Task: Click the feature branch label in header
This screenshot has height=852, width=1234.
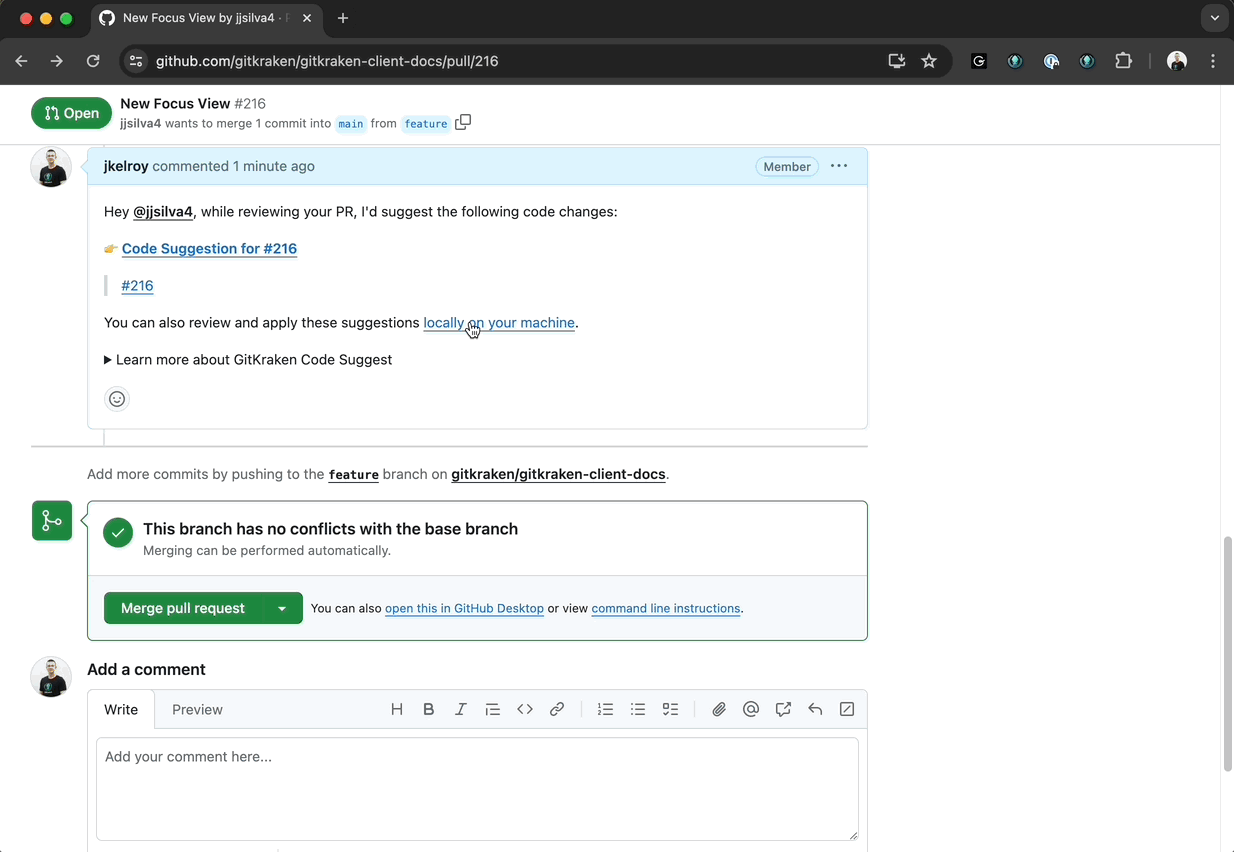Action: tap(426, 124)
